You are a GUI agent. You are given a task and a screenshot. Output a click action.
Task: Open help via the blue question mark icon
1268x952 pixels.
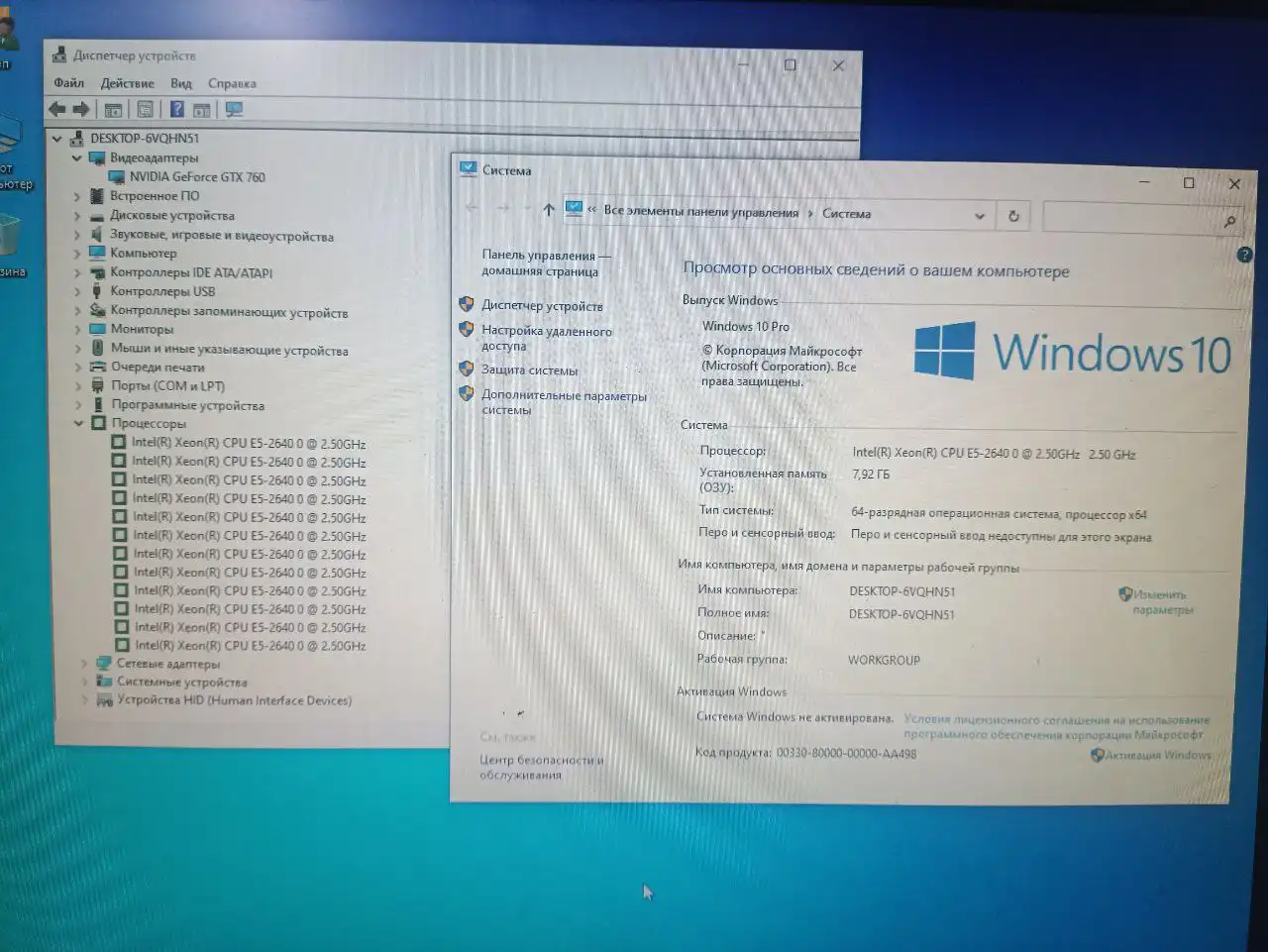pyautogui.click(x=177, y=109)
